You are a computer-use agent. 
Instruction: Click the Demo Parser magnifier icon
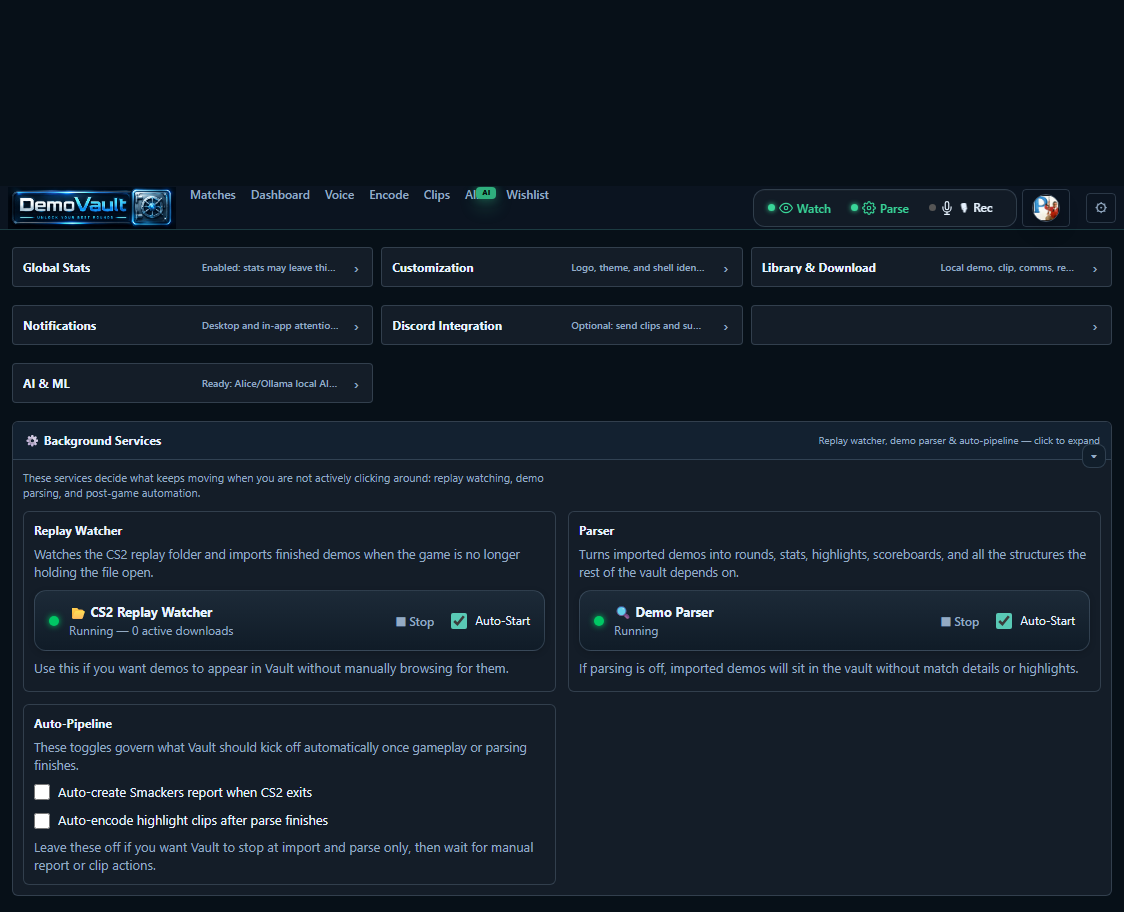tap(623, 612)
